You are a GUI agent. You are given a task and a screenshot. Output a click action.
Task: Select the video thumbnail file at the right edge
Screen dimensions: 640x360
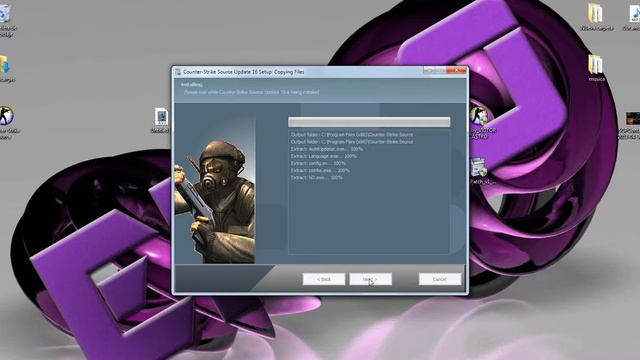click(631, 125)
